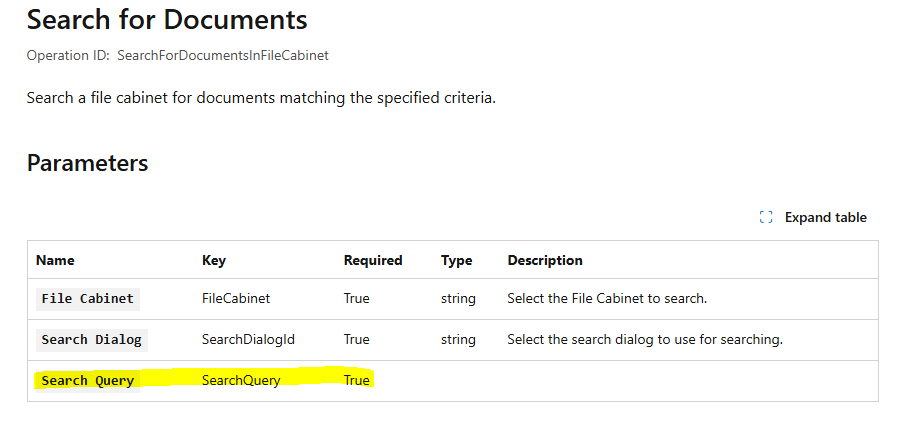The image size is (898, 422).
Task: Click the File Cabinet row's string type
Action: (458, 298)
